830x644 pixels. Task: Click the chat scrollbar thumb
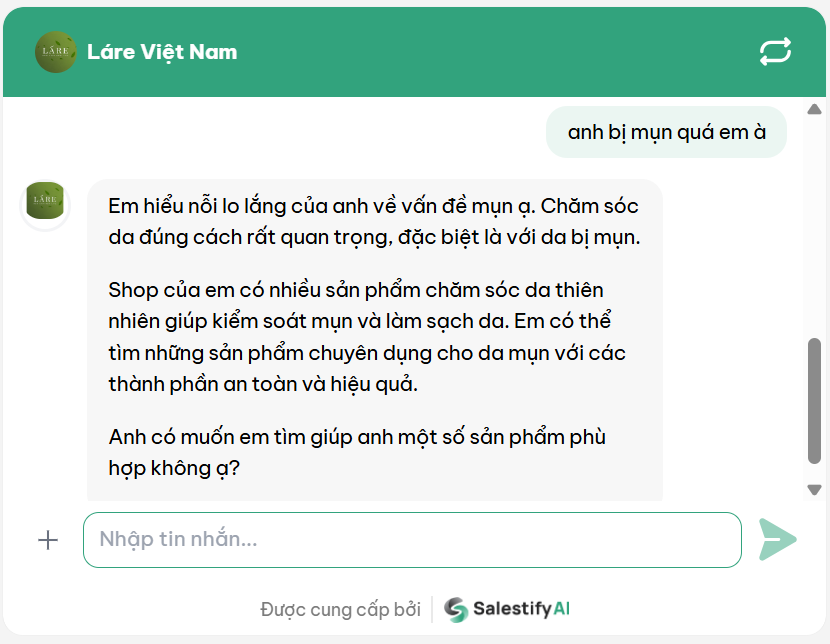pyautogui.click(x=814, y=400)
